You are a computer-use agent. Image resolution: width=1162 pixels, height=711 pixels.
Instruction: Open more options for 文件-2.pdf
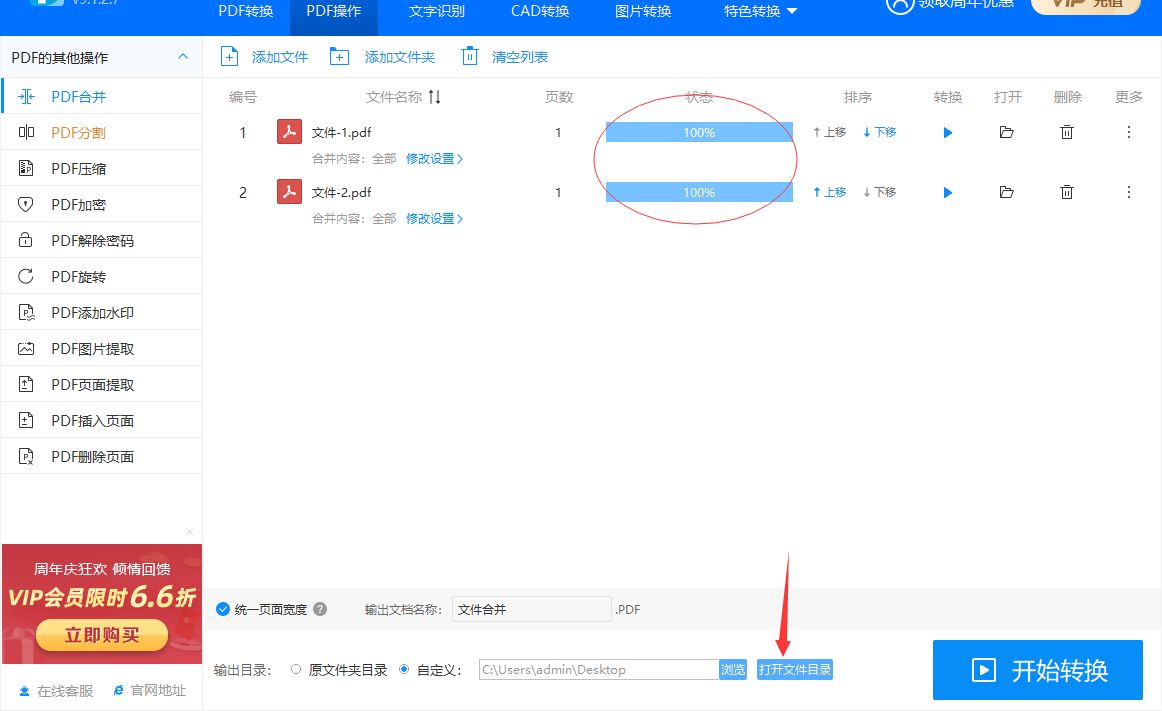[x=1129, y=193]
